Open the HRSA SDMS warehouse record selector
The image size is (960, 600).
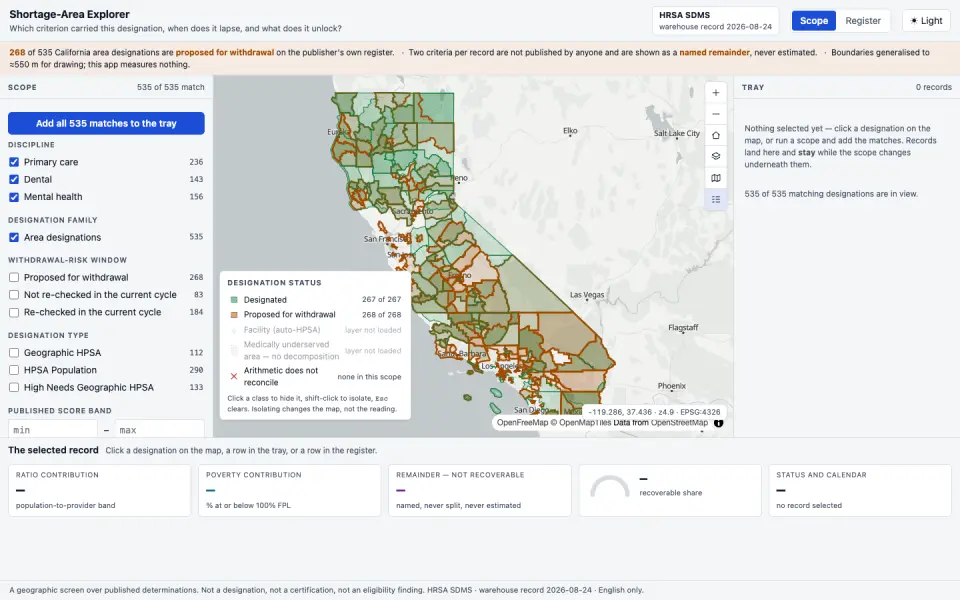coord(715,21)
